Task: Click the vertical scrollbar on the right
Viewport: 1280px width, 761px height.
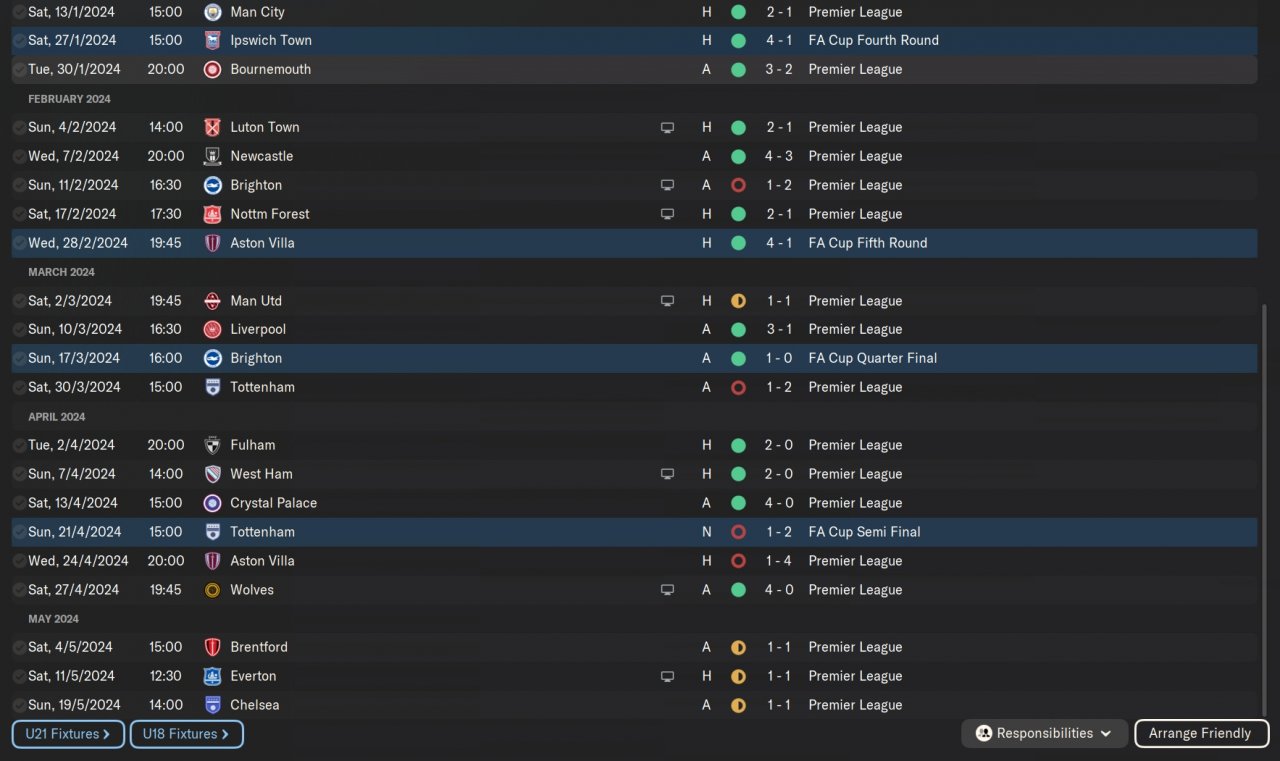Action: tap(1265, 500)
